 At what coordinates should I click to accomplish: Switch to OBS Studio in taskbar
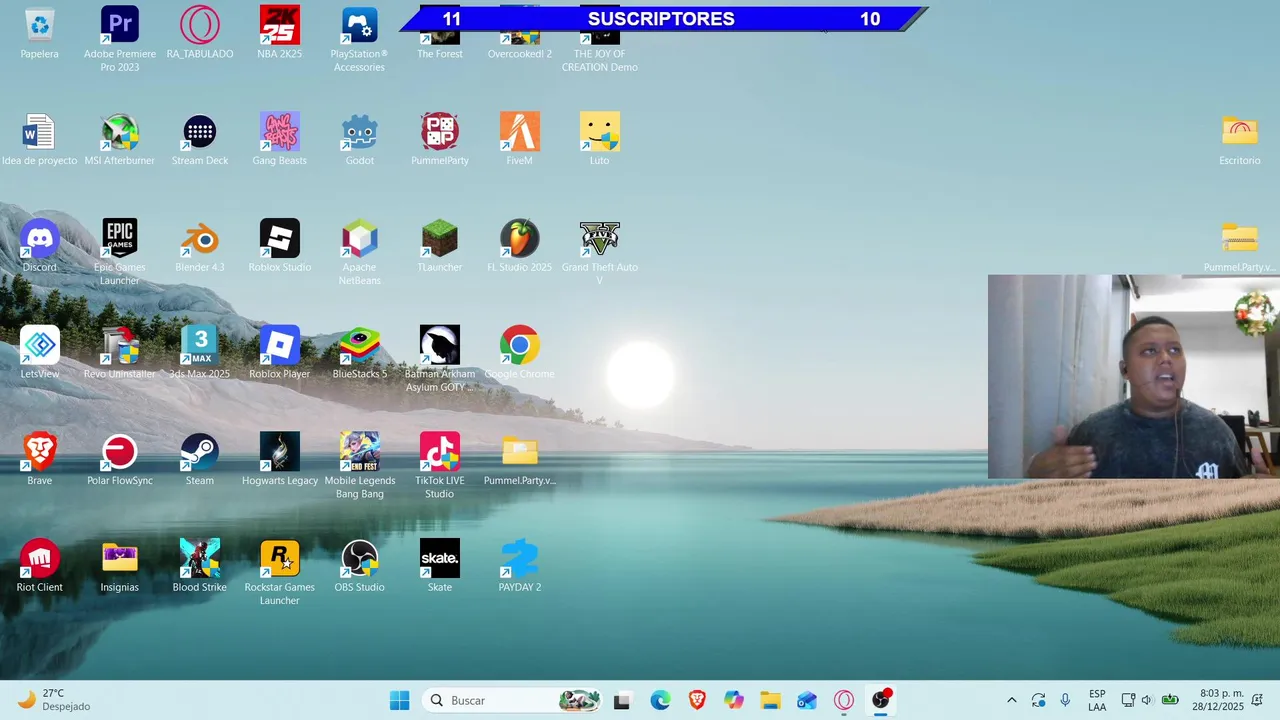pyautogui.click(x=881, y=700)
